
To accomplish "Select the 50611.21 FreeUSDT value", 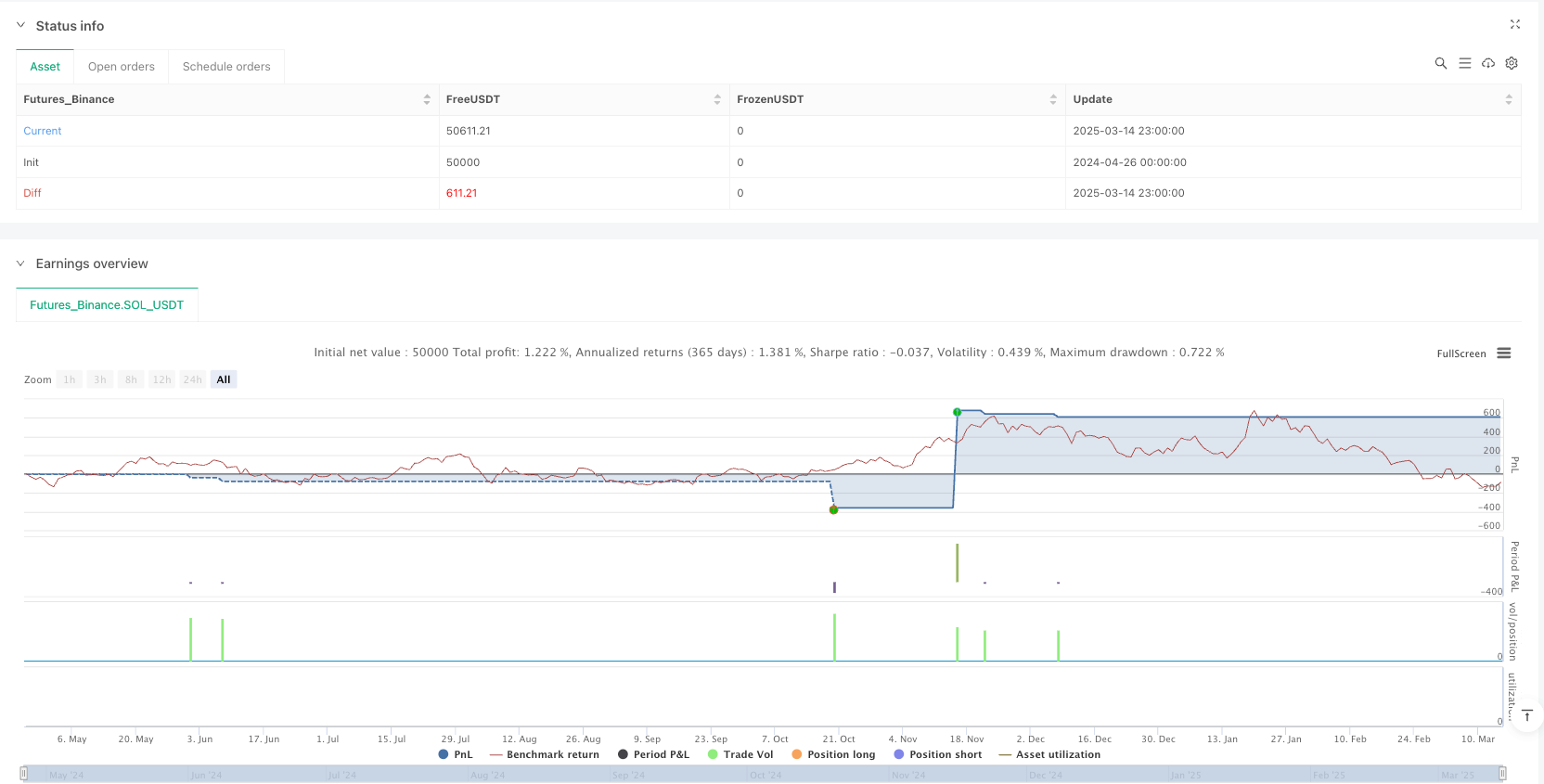I will pyautogui.click(x=469, y=131).
